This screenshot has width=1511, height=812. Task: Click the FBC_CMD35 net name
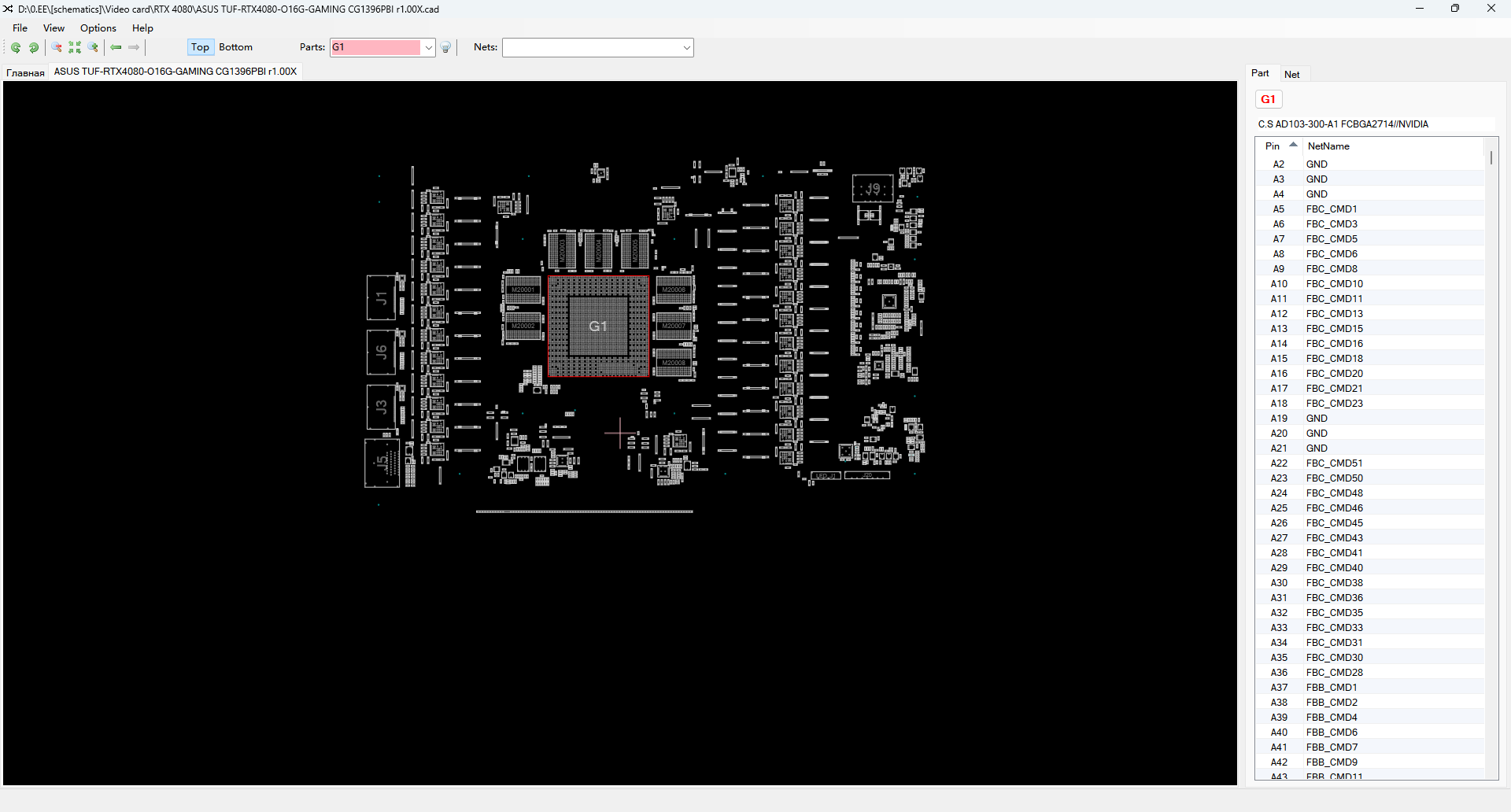[x=1335, y=613]
